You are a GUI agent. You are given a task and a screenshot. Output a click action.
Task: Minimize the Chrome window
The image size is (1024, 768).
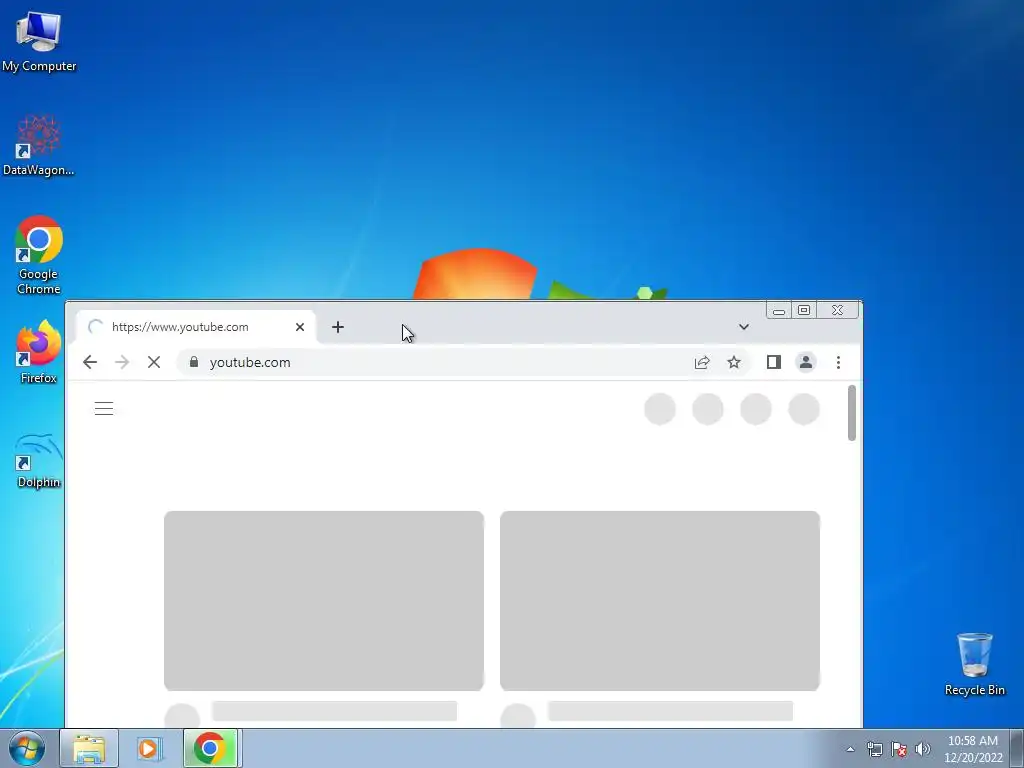tap(778, 310)
